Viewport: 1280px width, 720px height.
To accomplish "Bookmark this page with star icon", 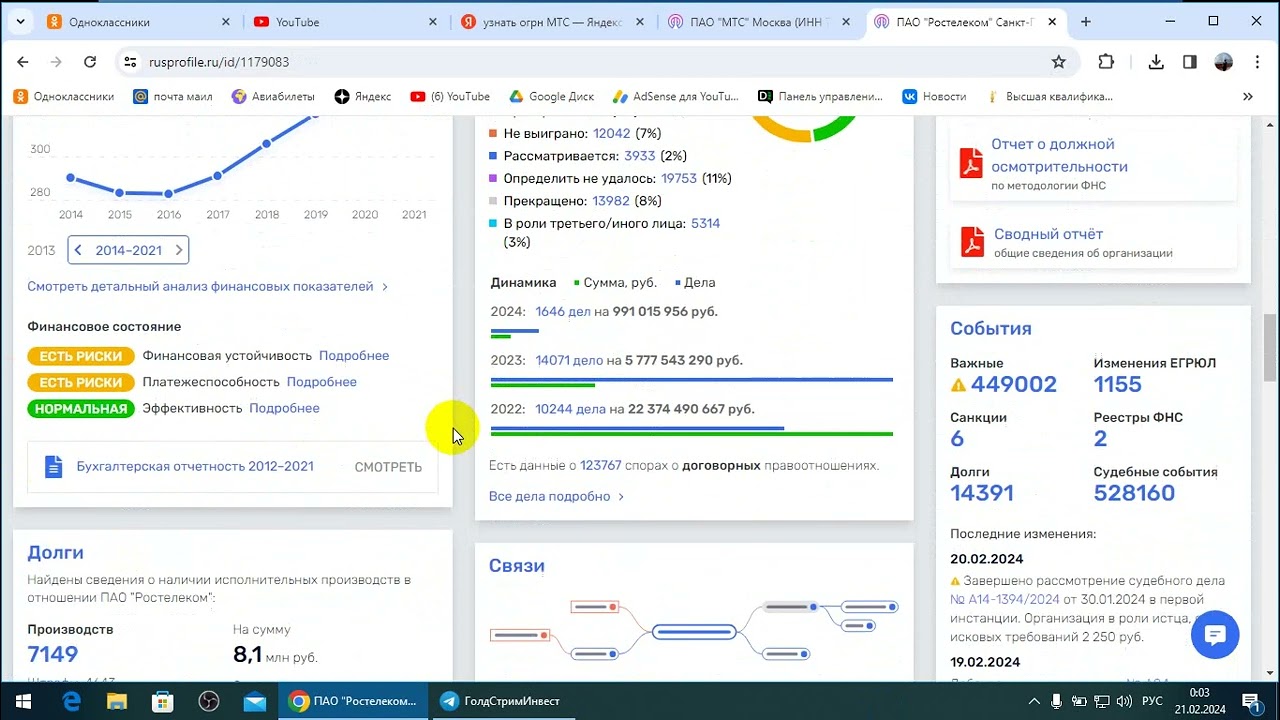I will click(x=1058, y=62).
